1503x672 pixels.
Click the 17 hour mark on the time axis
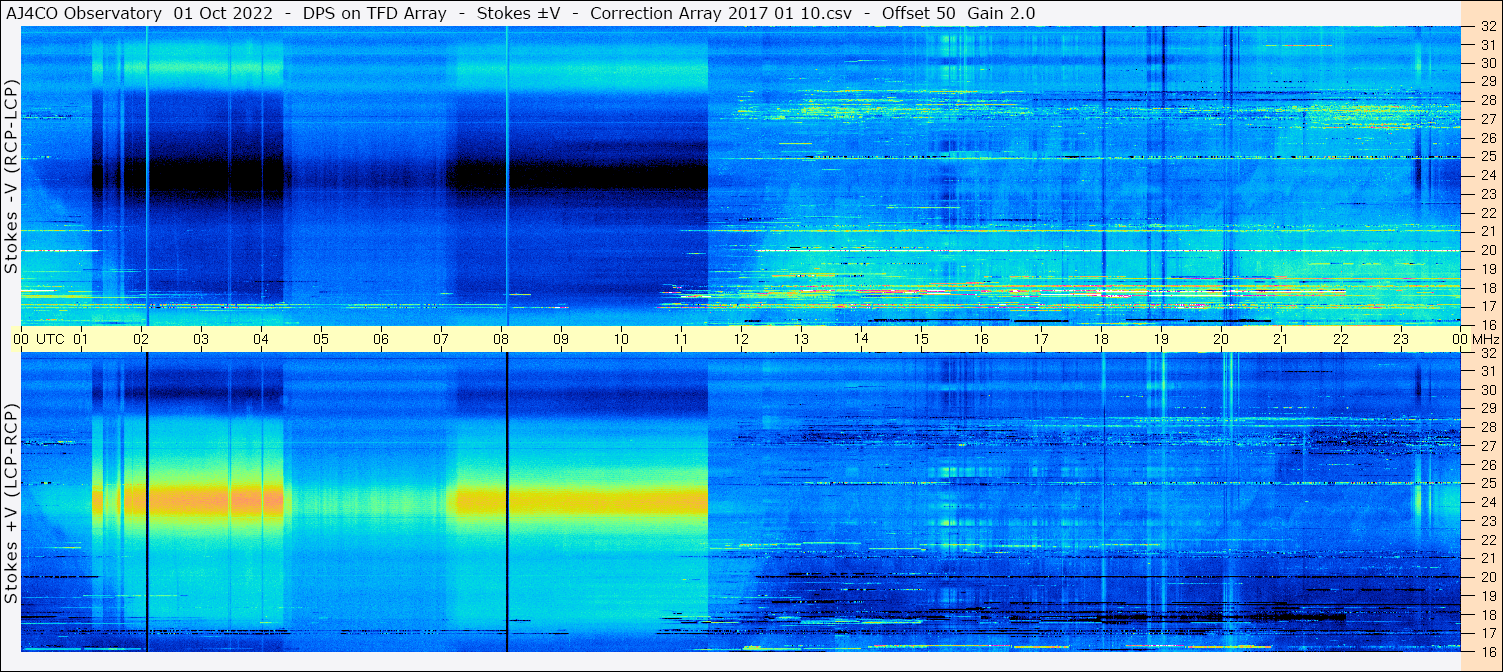(x=1041, y=339)
